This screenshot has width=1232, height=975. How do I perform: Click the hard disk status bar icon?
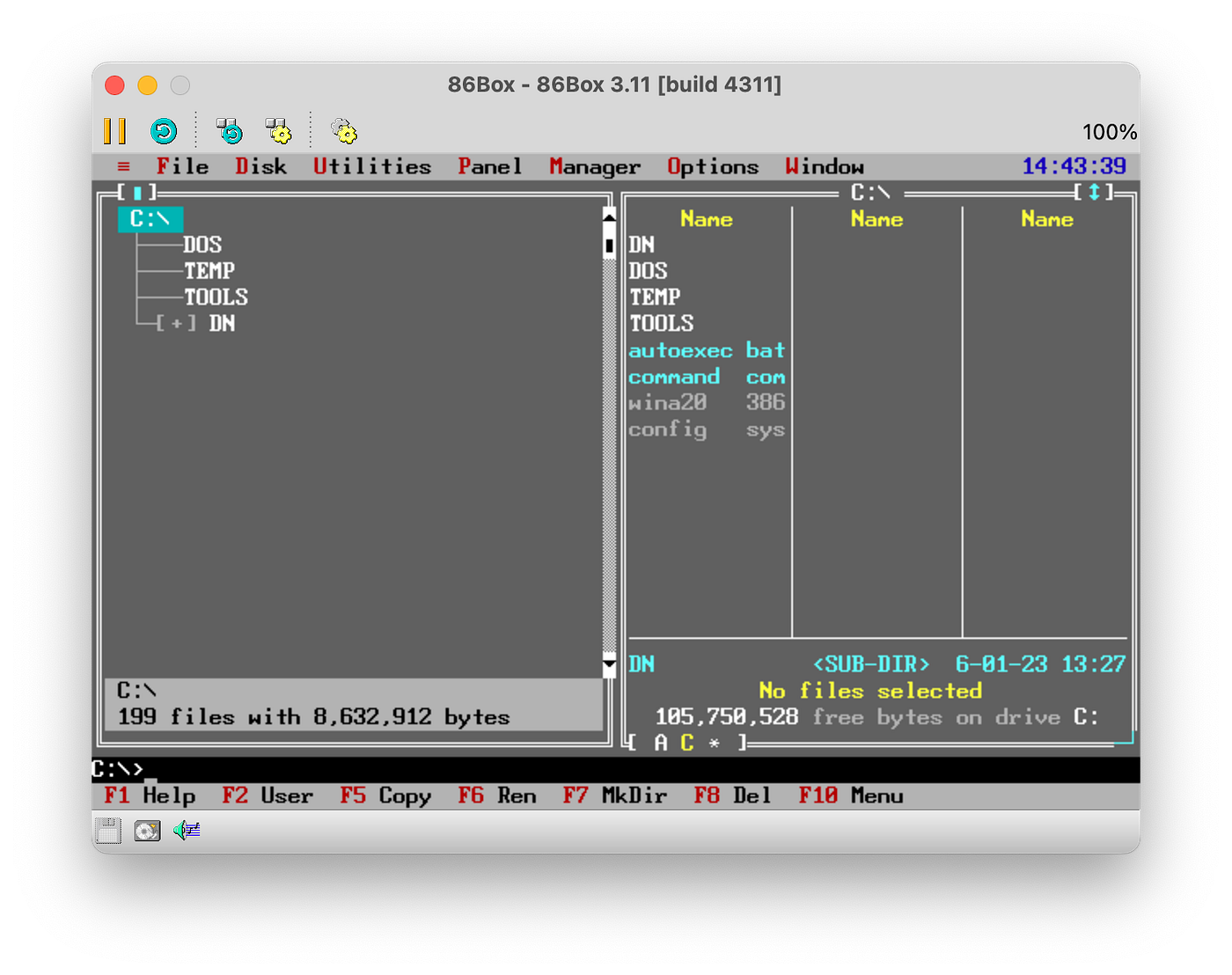point(147,830)
